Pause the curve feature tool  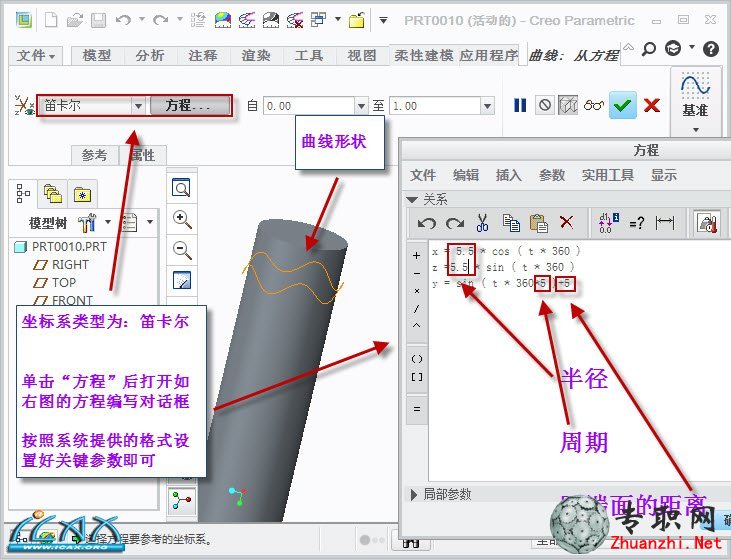click(x=520, y=105)
